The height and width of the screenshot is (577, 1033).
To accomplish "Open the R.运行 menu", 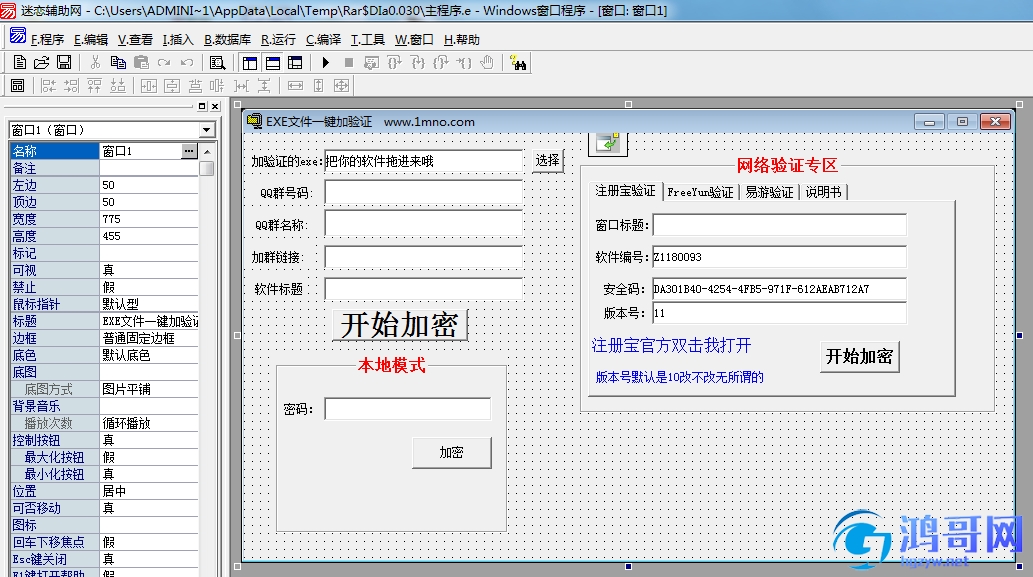I will point(279,40).
